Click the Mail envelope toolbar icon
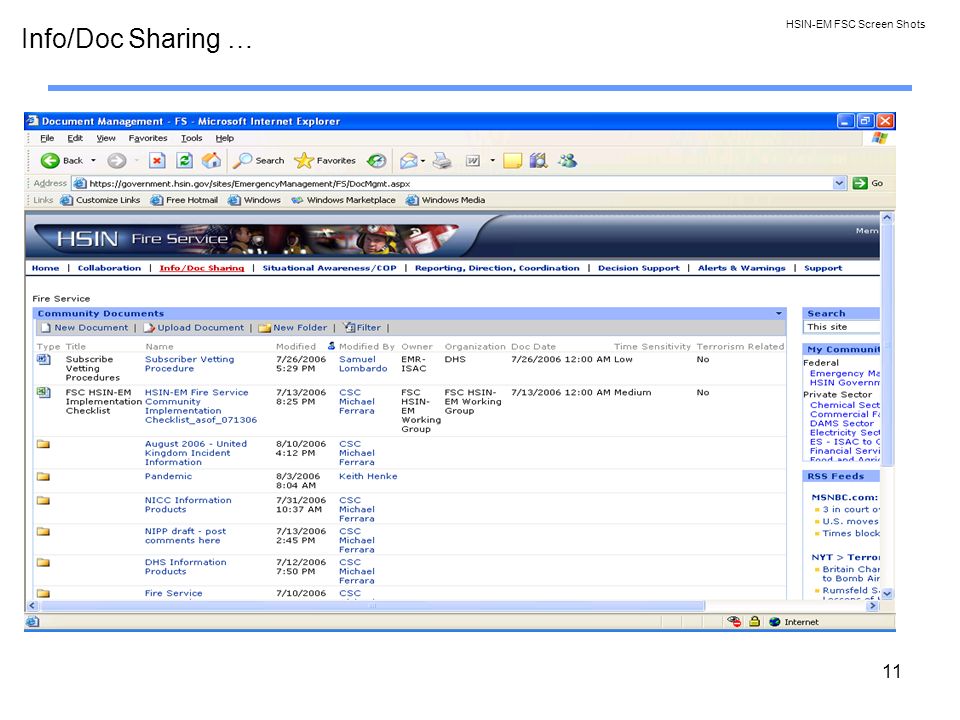 point(408,160)
